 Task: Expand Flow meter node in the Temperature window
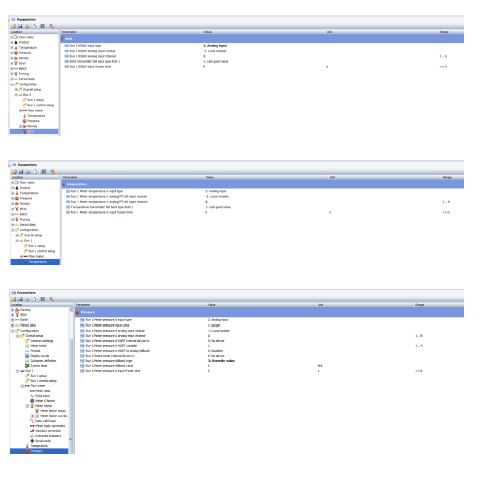[x=21, y=256]
